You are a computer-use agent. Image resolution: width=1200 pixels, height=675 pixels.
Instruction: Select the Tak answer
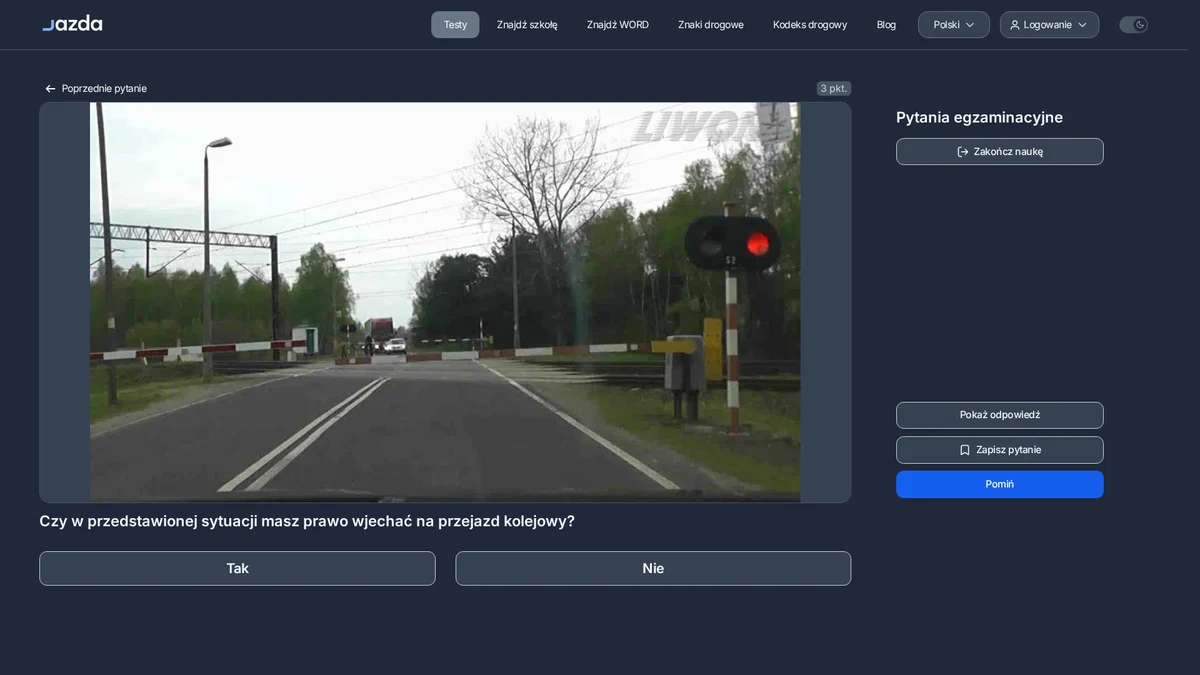click(237, 568)
